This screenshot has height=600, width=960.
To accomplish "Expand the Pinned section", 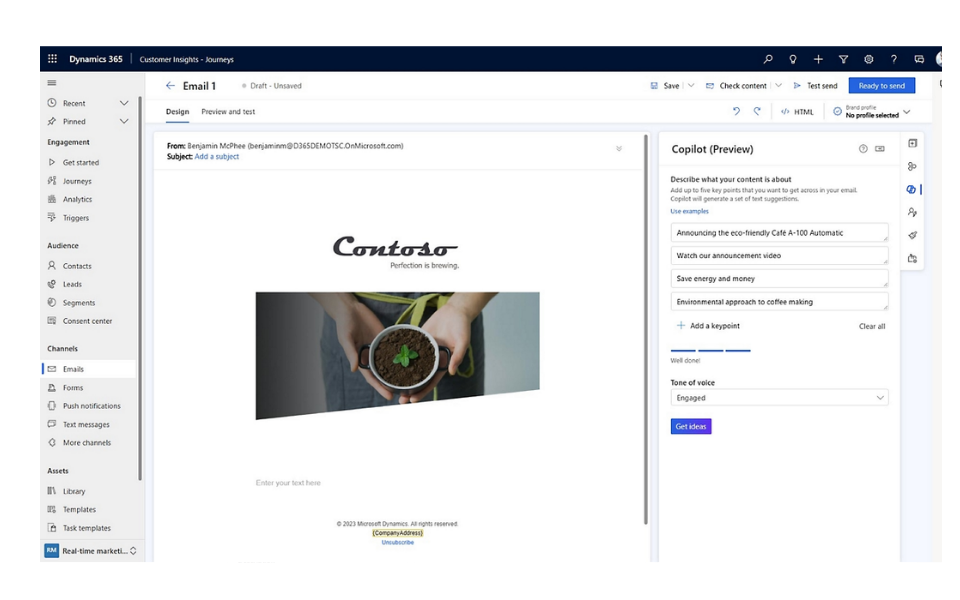I will pos(124,121).
